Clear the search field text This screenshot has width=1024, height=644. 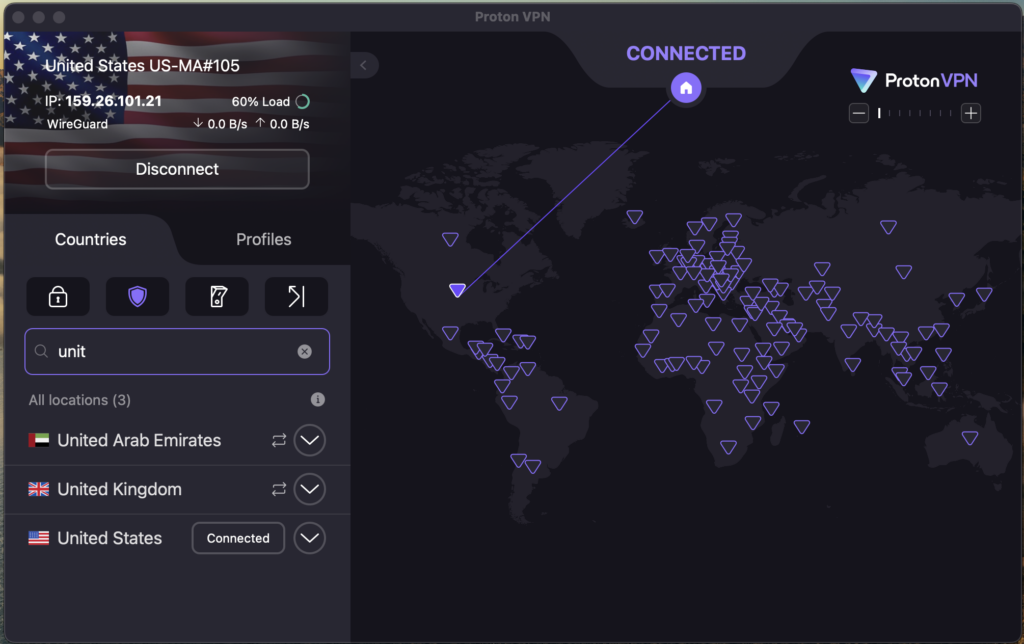304,351
